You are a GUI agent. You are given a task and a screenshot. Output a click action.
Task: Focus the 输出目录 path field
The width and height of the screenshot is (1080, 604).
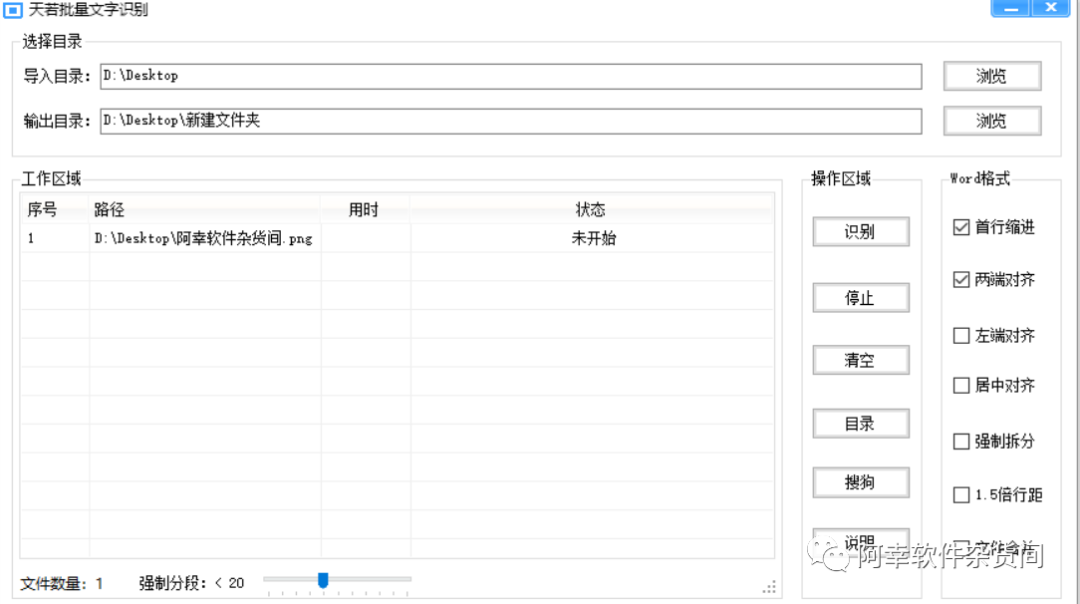tap(510, 121)
